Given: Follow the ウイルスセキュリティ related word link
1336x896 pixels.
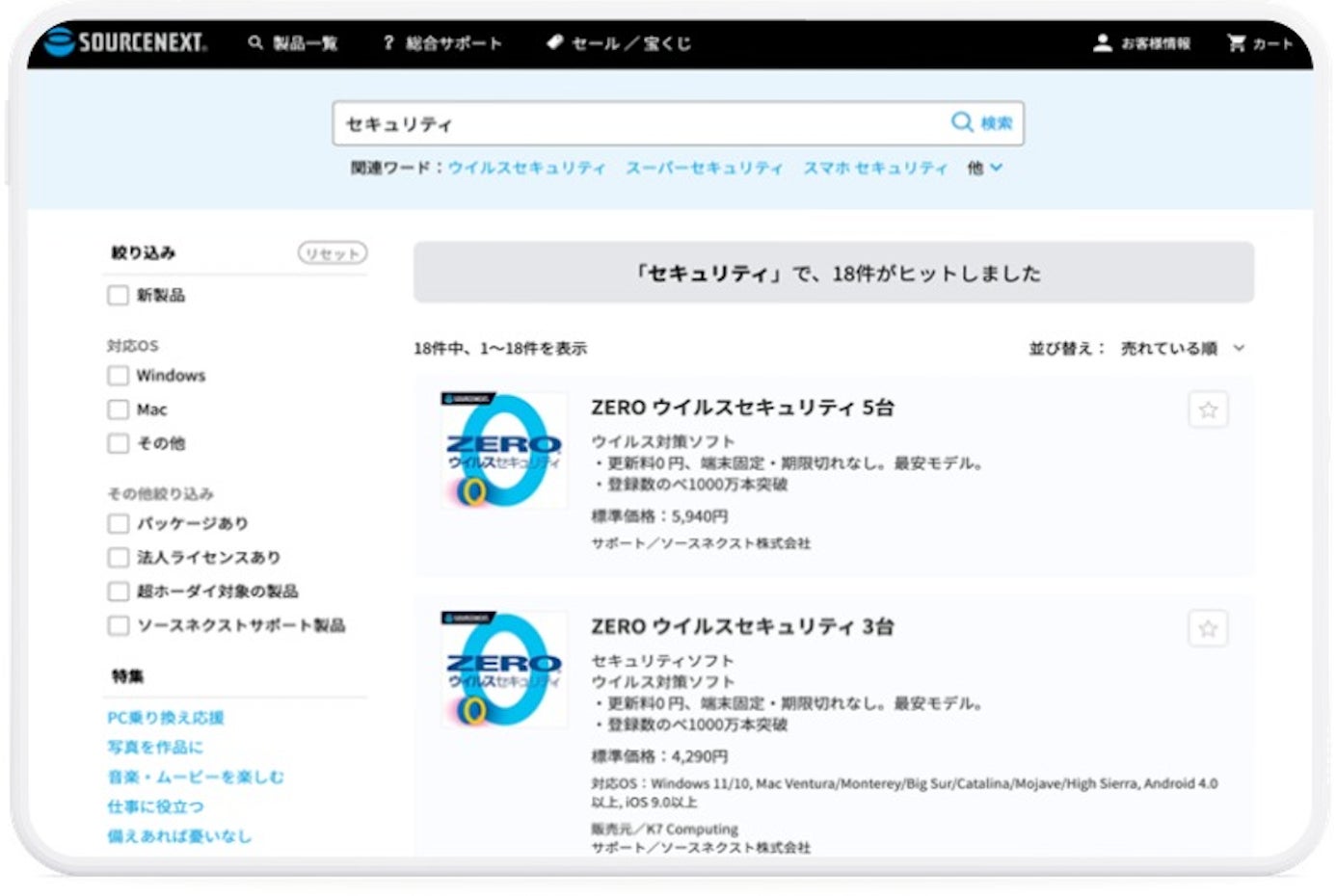Looking at the screenshot, I should point(527,168).
